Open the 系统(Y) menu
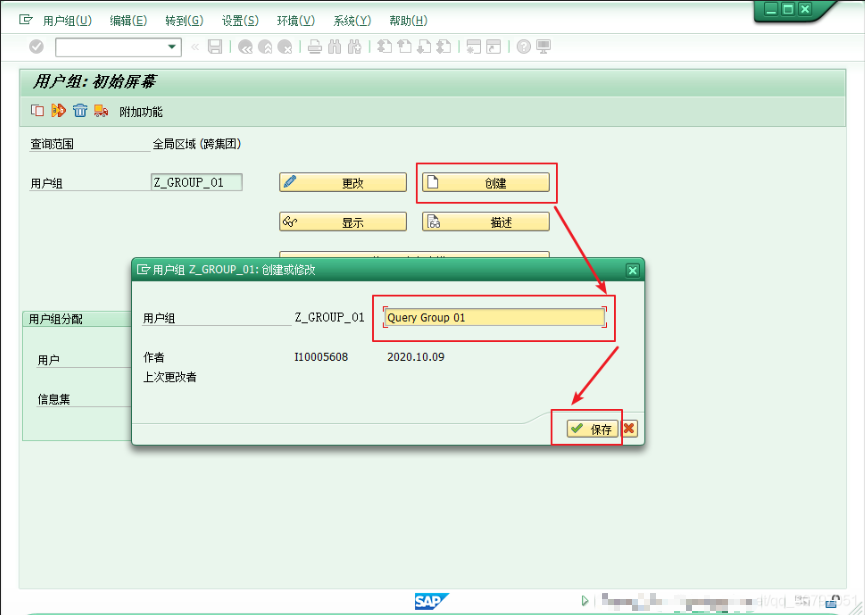This screenshot has height=615, width=865. [x=352, y=20]
